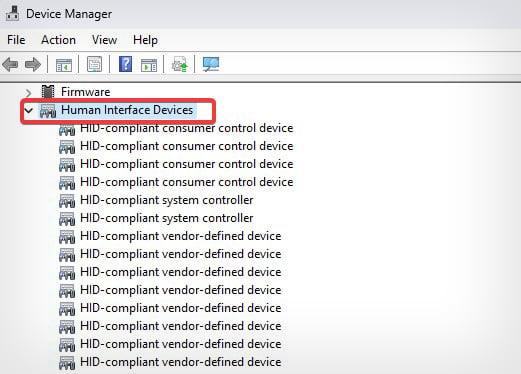Open the View menu
Screen dimensions: 521x374
tap(104, 40)
